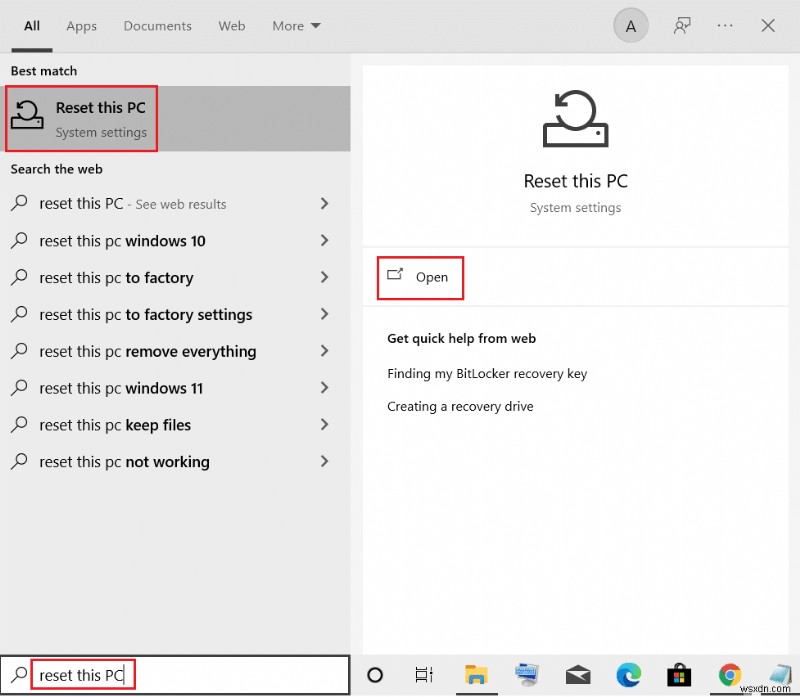Expand arrow for 'reset this pc windows 10'
Image resolution: width=800 pixels, height=697 pixels.
click(324, 241)
